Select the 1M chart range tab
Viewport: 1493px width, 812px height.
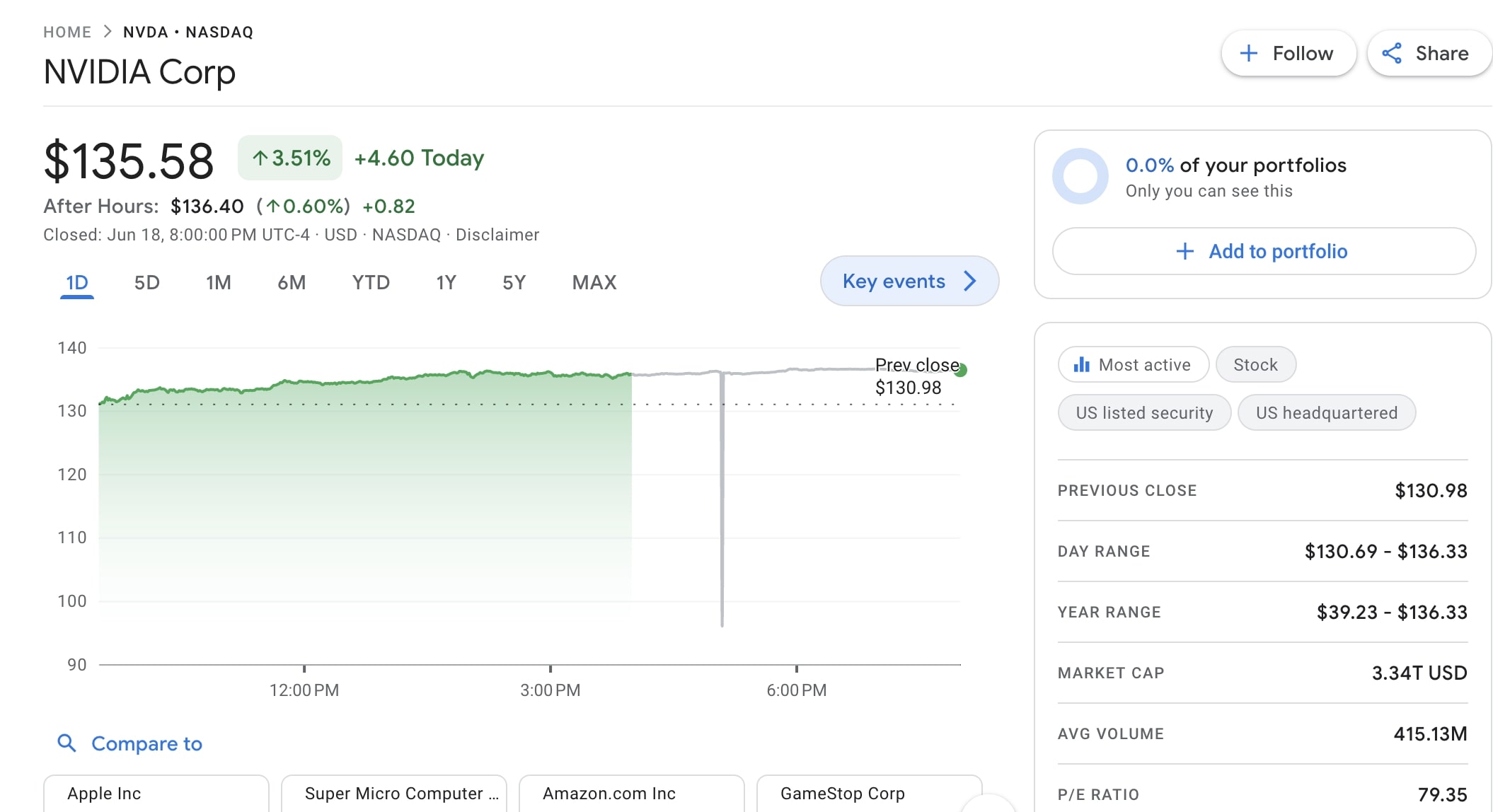coord(218,283)
